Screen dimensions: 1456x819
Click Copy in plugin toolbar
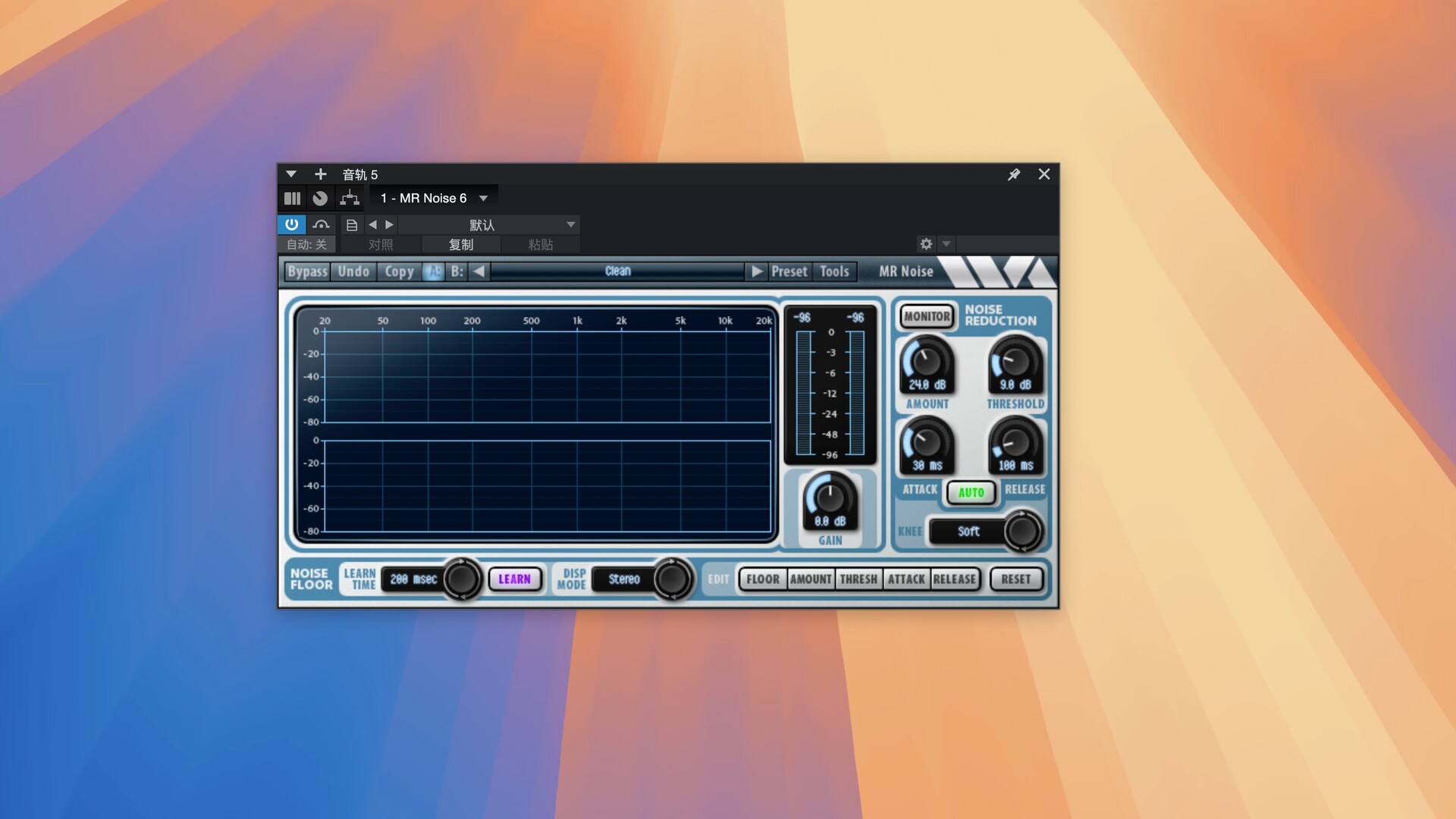(399, 271)
